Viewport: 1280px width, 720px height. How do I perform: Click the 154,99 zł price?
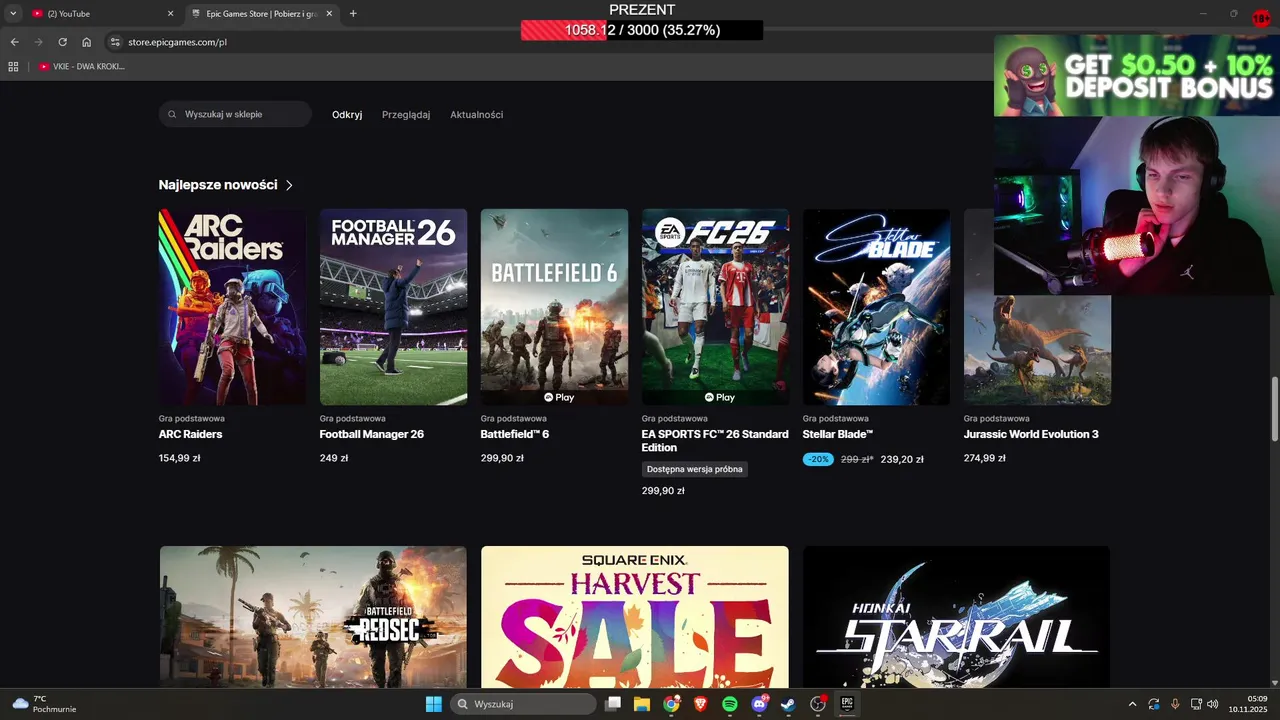[180, 458]
